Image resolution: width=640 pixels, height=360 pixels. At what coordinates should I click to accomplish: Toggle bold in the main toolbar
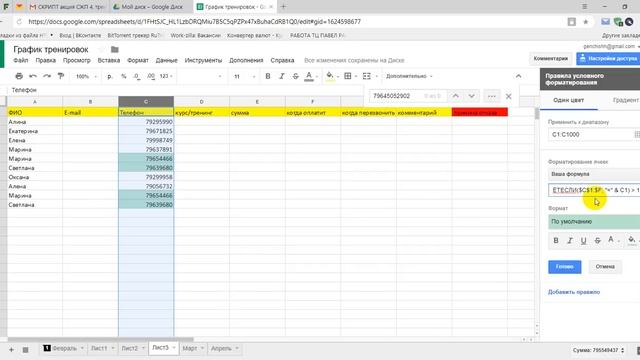268,76
